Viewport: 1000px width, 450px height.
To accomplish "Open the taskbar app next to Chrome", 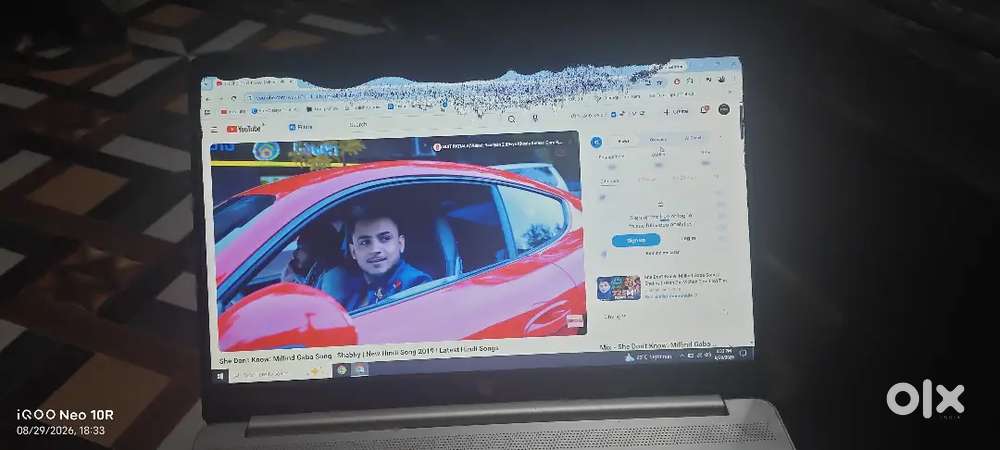I will pyautogui.click(x=360, y=369).
